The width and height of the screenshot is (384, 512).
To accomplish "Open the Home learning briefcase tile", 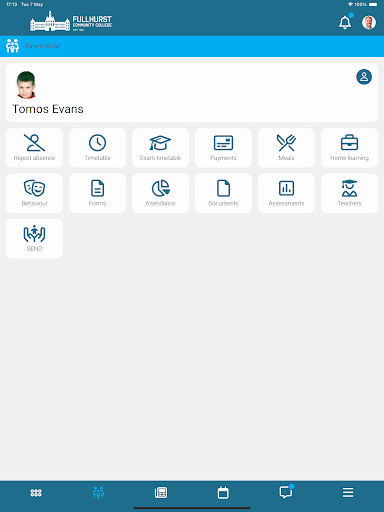I will click(x=349, y=148).
